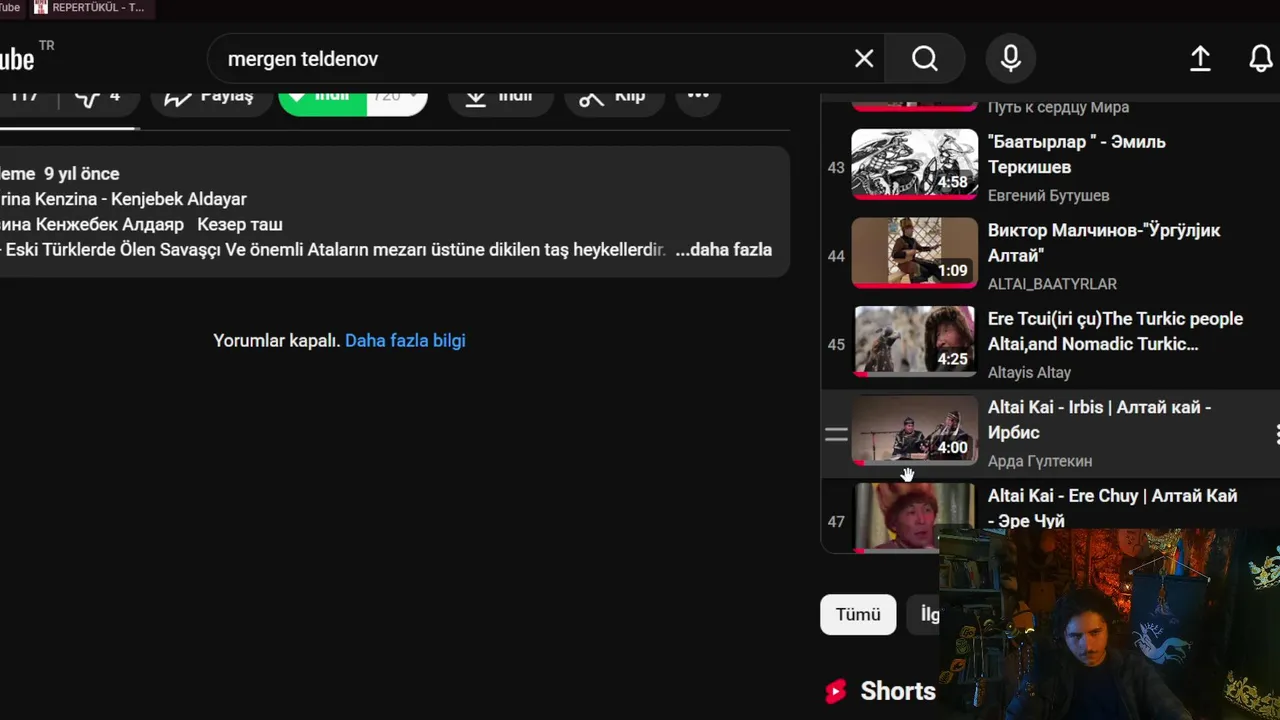The height and width of the screenshot is (720, 1280).
Task: Open the Баатырлар playlist video thumbnail
Action: [x=914, y=165]
